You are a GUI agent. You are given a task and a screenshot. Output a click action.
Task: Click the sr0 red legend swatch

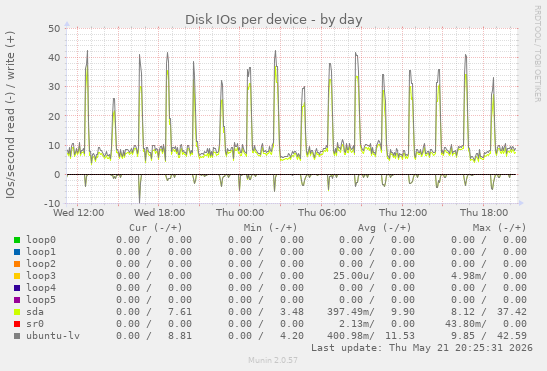point(17,324)
